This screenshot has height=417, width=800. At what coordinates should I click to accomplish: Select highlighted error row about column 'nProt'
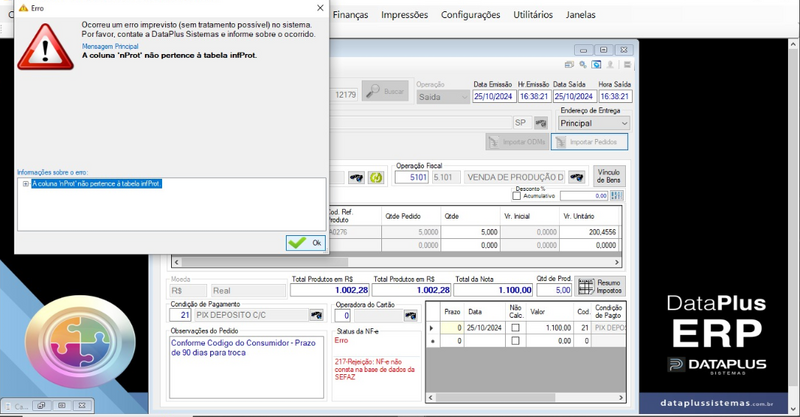(96, 184)
